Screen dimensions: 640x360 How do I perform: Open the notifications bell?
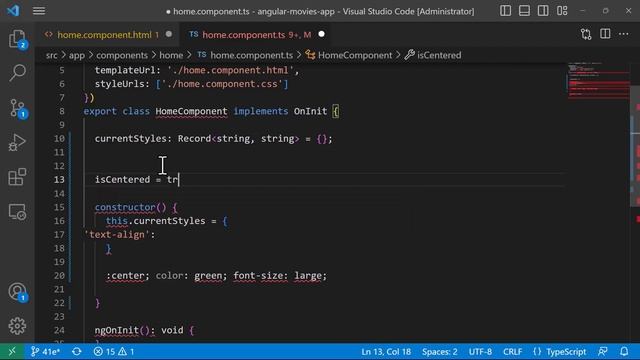coord(624,351)
